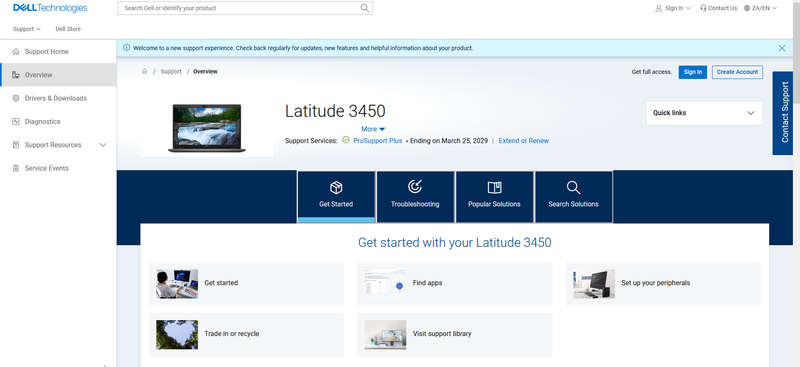The height and width of the screenshot is (367, 800).
Task: Click the info icon in welcome banner
Action: (127, 47)
